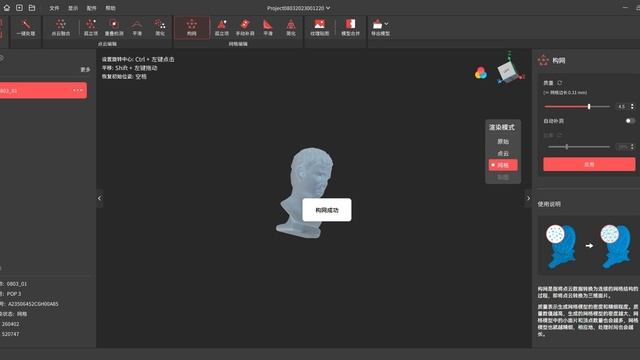Viewport: 640px width, 360px height.
Task: Select 平滑 in the mesh editing group
Action: click(268, 27)
